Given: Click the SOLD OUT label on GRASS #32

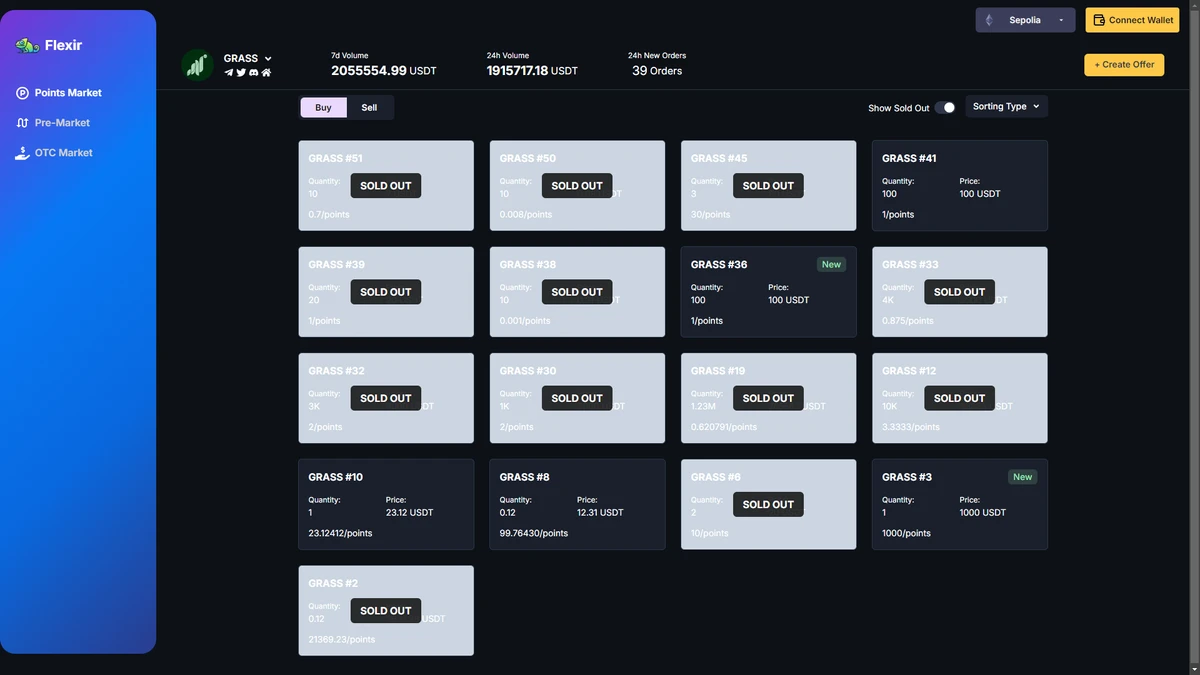Looking at the screenshot, I should click(386, 398).
